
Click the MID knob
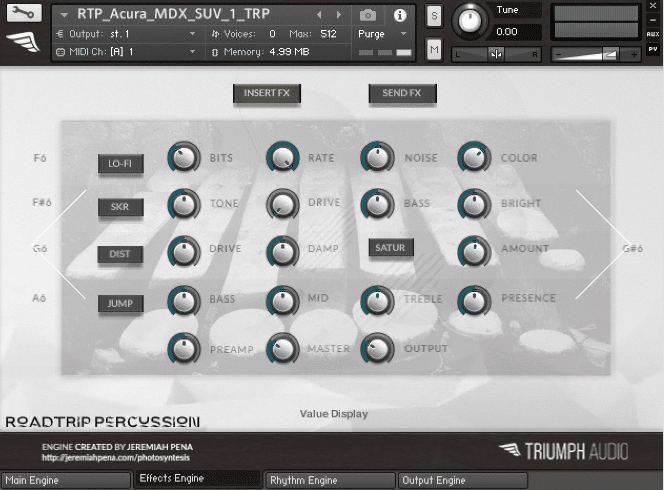tap(282, 301)
